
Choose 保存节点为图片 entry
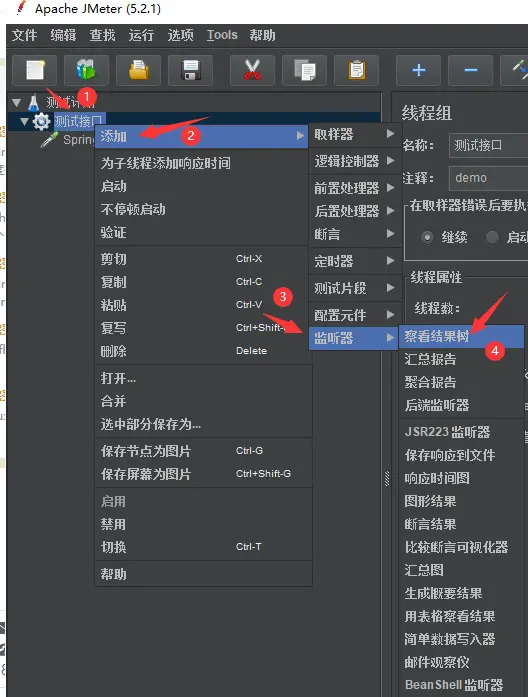(x=204, y=452)
